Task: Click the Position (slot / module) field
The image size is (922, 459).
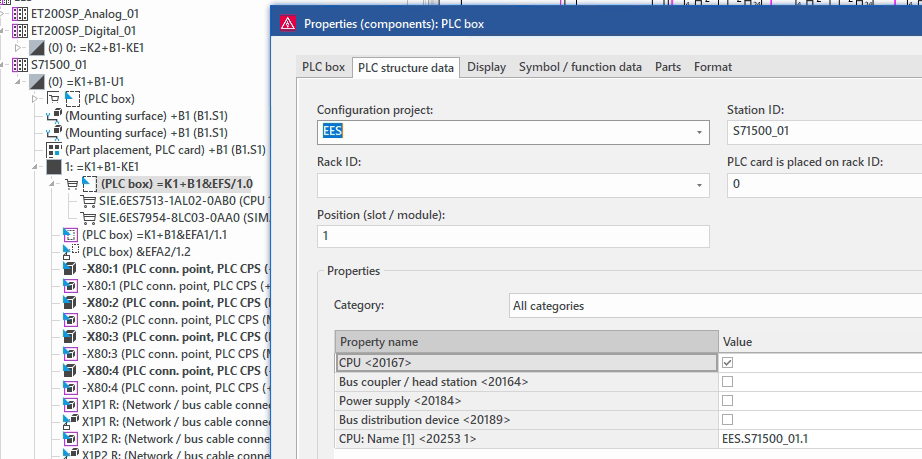Action: point(512,236)
